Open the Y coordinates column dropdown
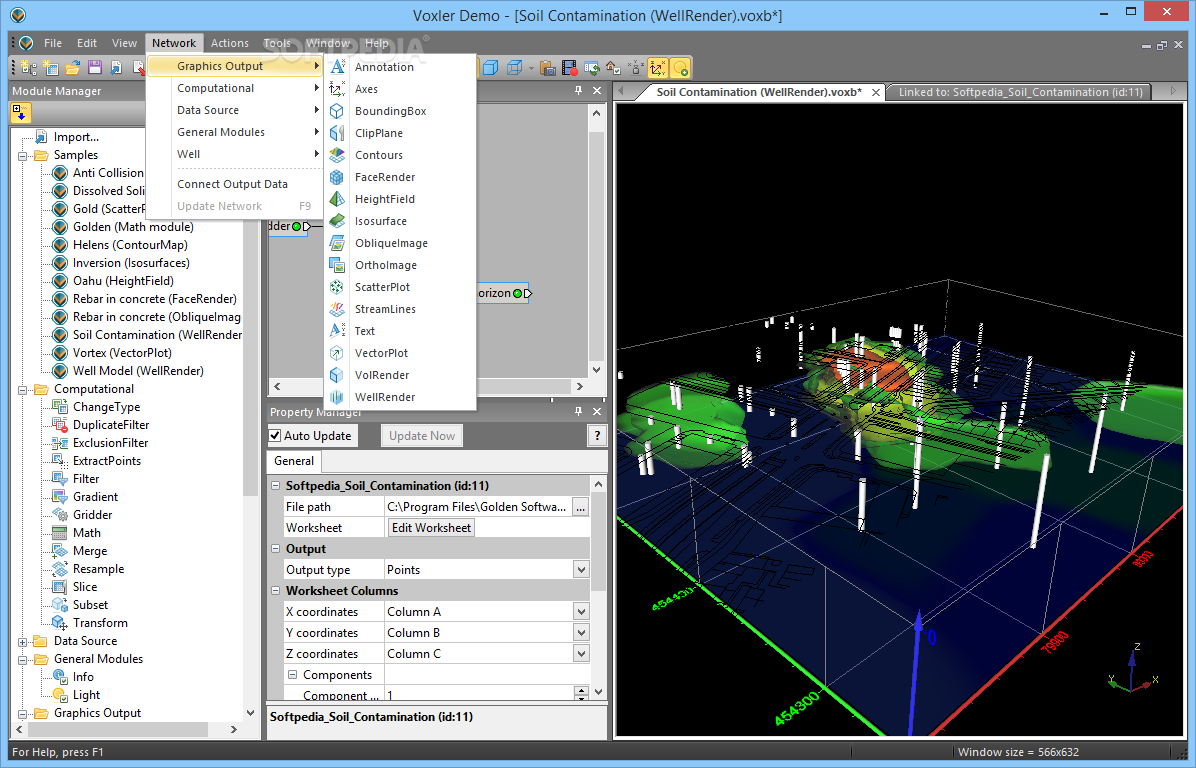The width and height of the screenshot is (1196, 768). click(x=581, y=632)
